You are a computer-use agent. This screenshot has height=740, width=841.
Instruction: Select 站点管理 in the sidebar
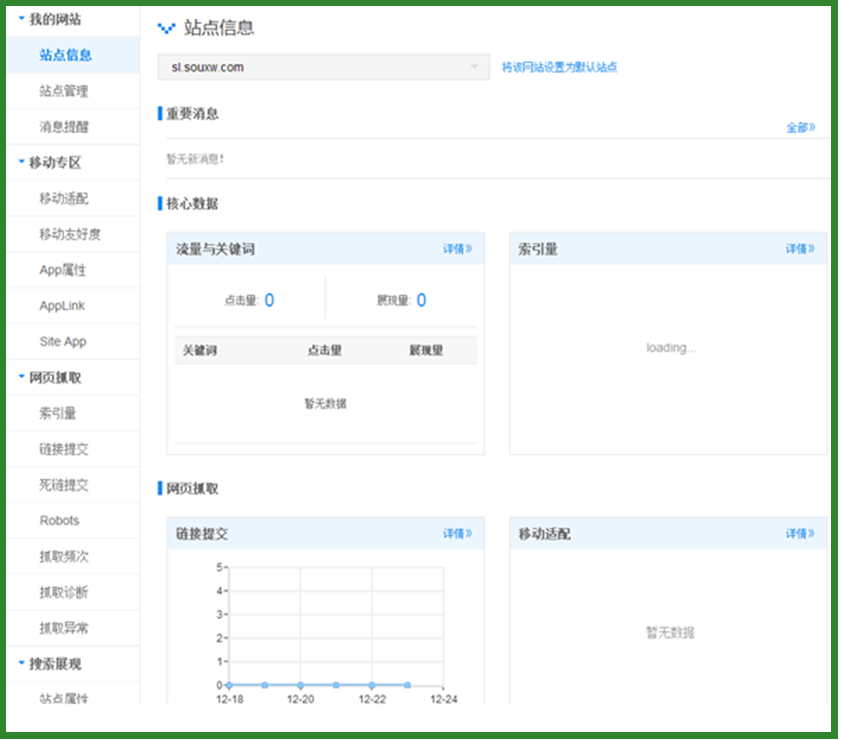[x=64, y=91]
